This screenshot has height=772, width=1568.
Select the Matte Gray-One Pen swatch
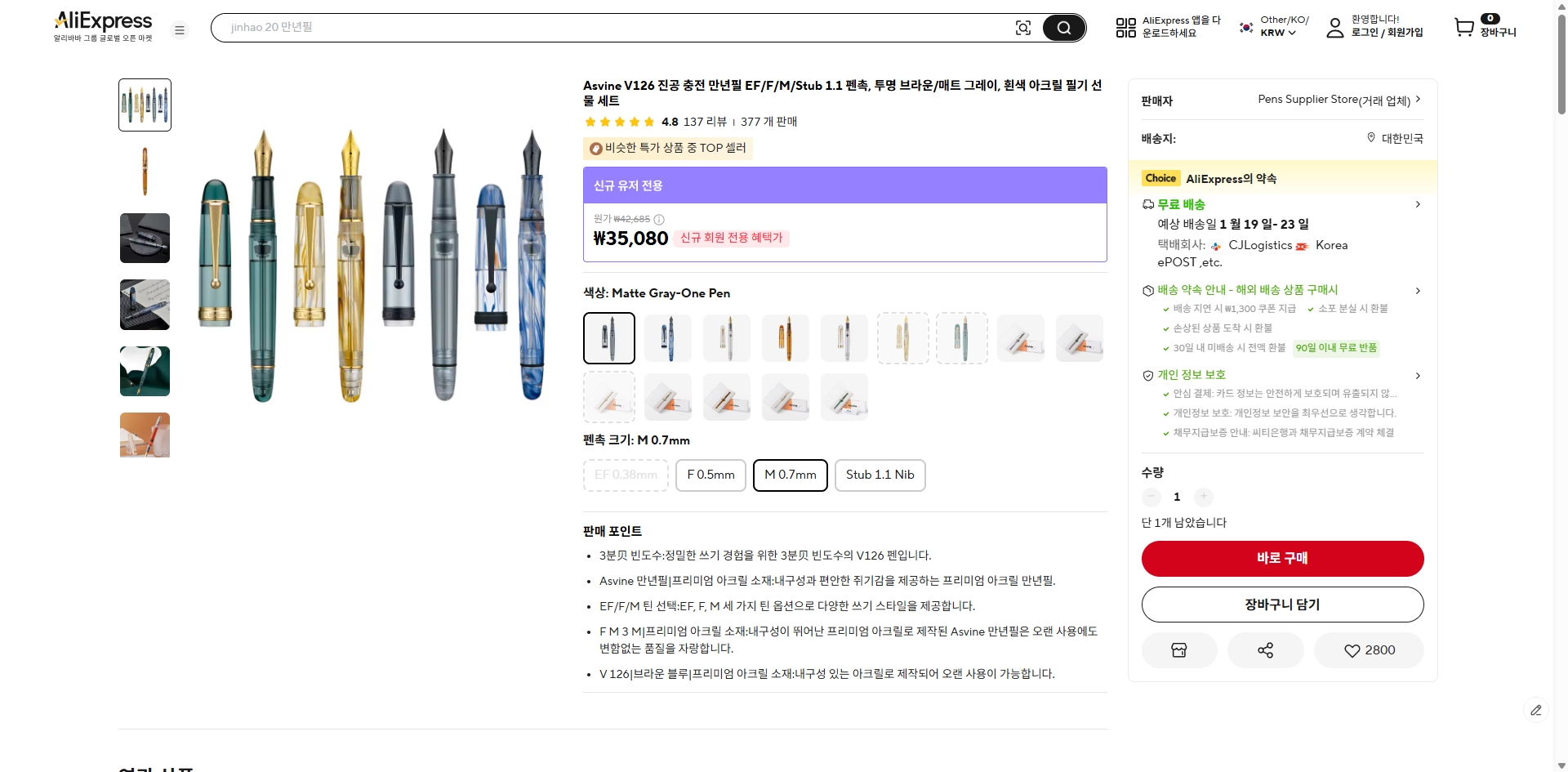coord(608,337)
